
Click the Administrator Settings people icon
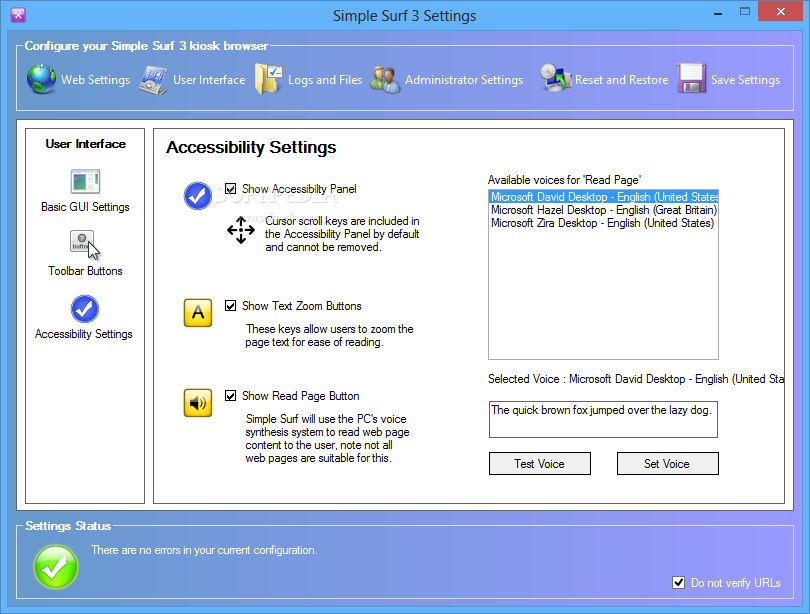pos(385,80)
